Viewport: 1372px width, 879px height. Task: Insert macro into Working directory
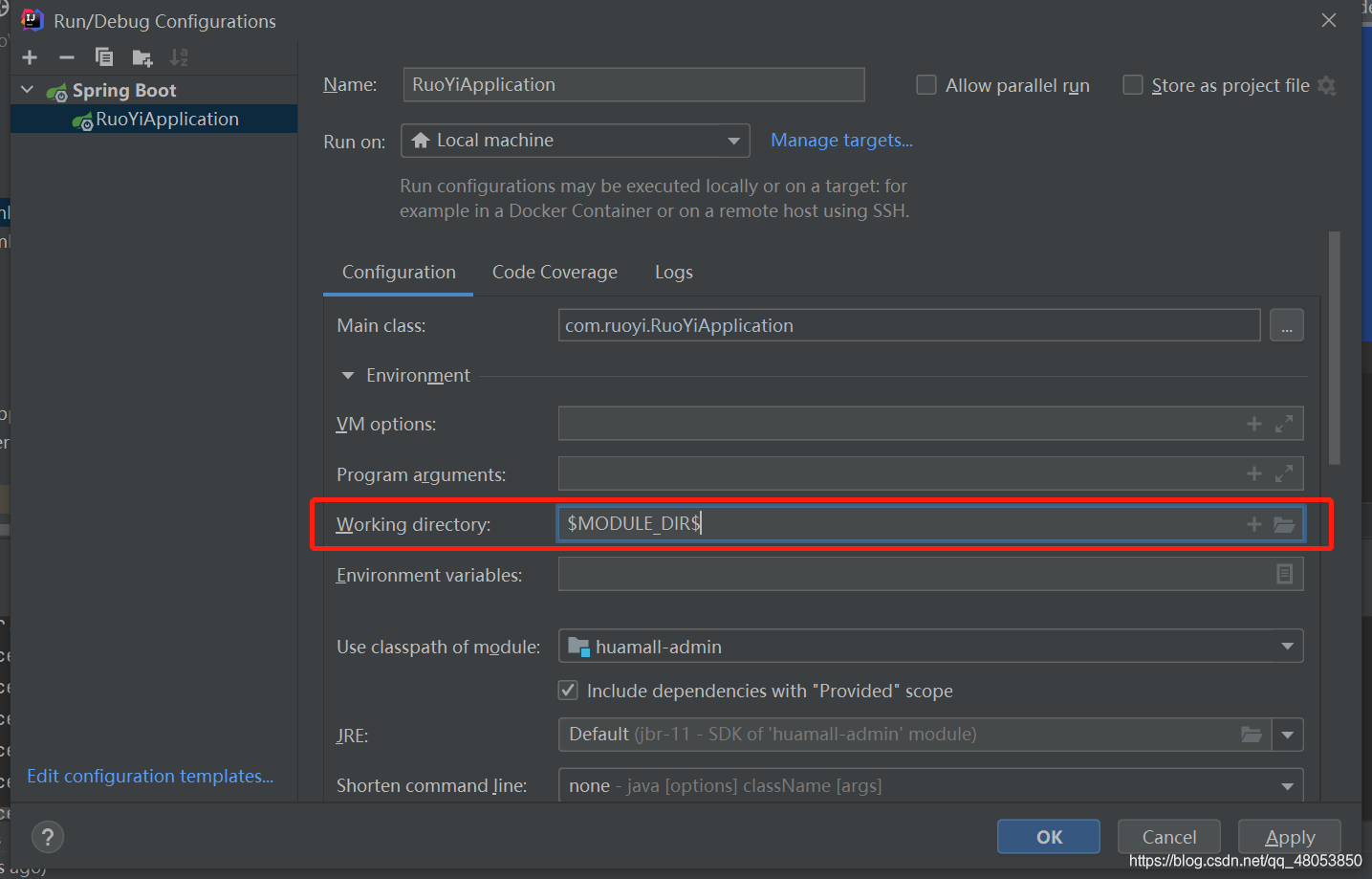click(1254, 524)
